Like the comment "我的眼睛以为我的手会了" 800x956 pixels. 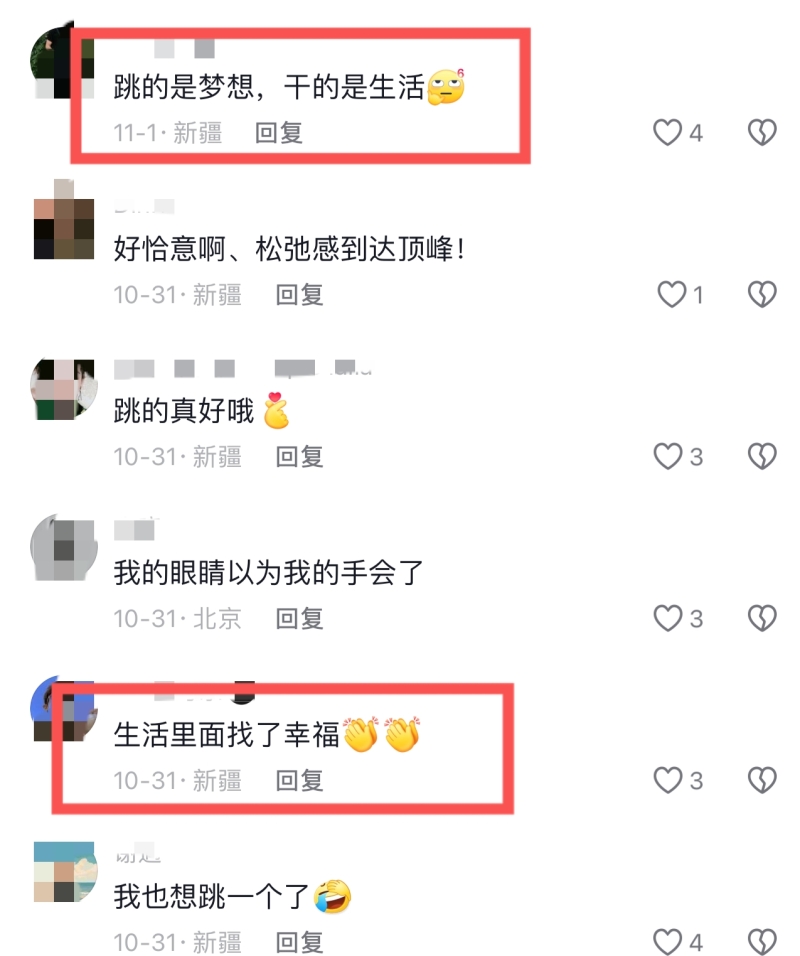[x=667, y=618]
